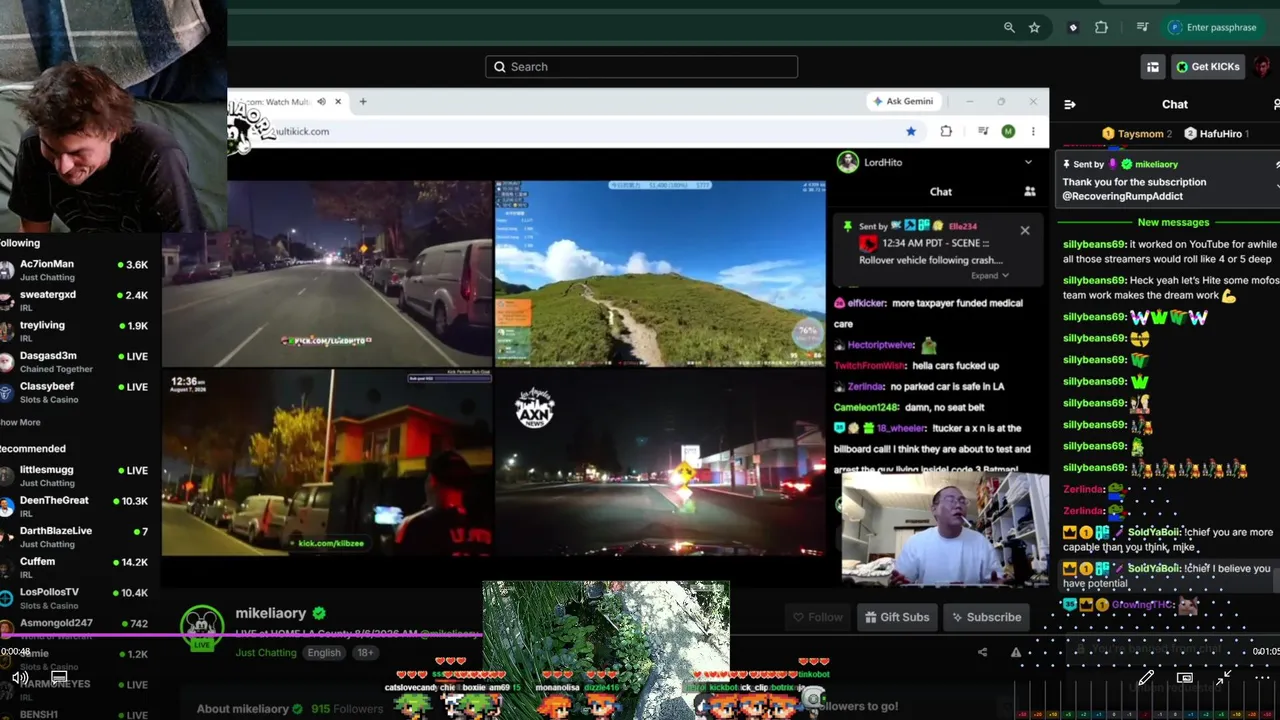Open treyliving channel in sidebar
Image resolution: width=1280 pixels, height=720 pixels.
(76, 331)
